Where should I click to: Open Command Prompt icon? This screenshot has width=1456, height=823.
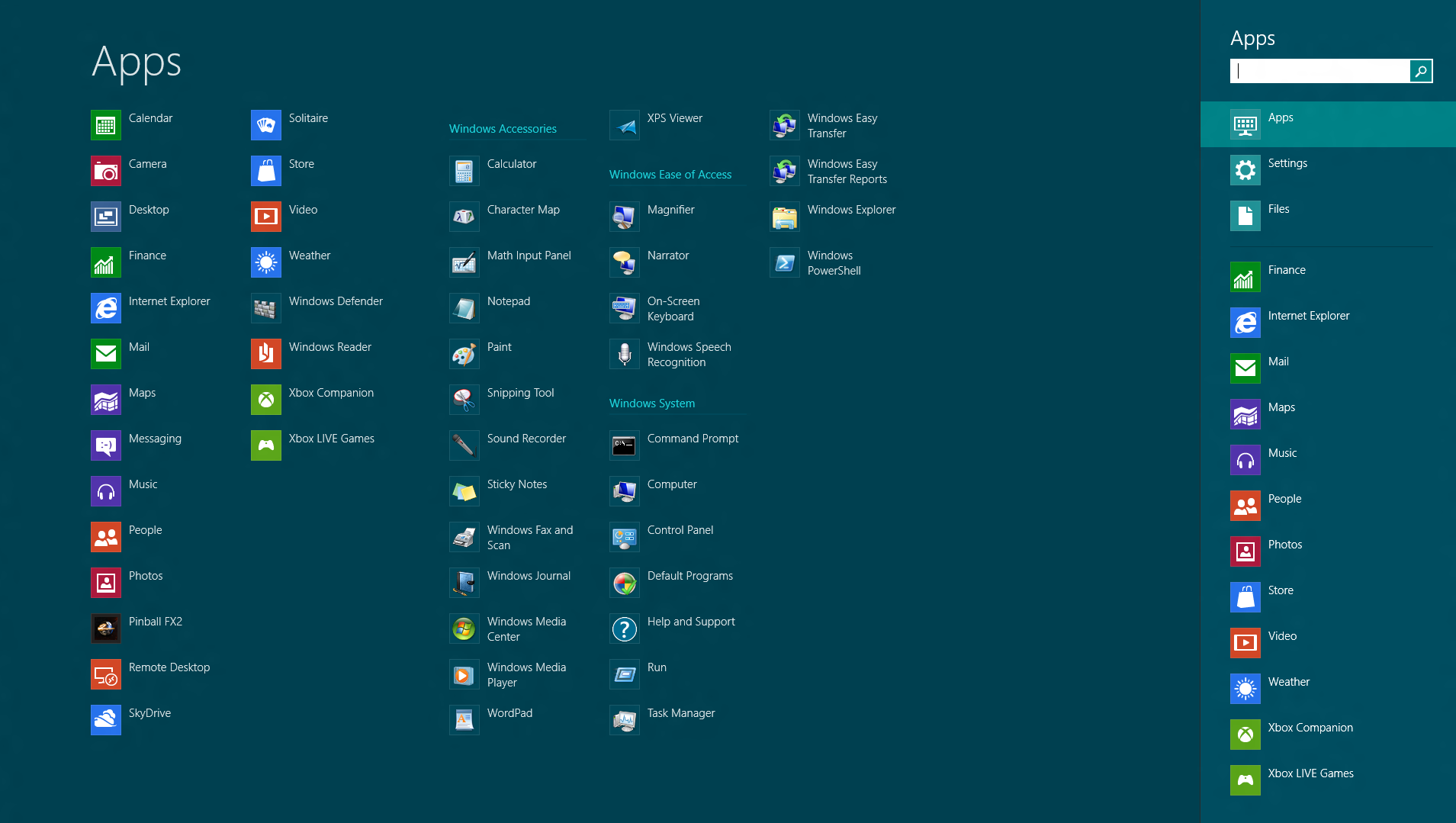624,445
